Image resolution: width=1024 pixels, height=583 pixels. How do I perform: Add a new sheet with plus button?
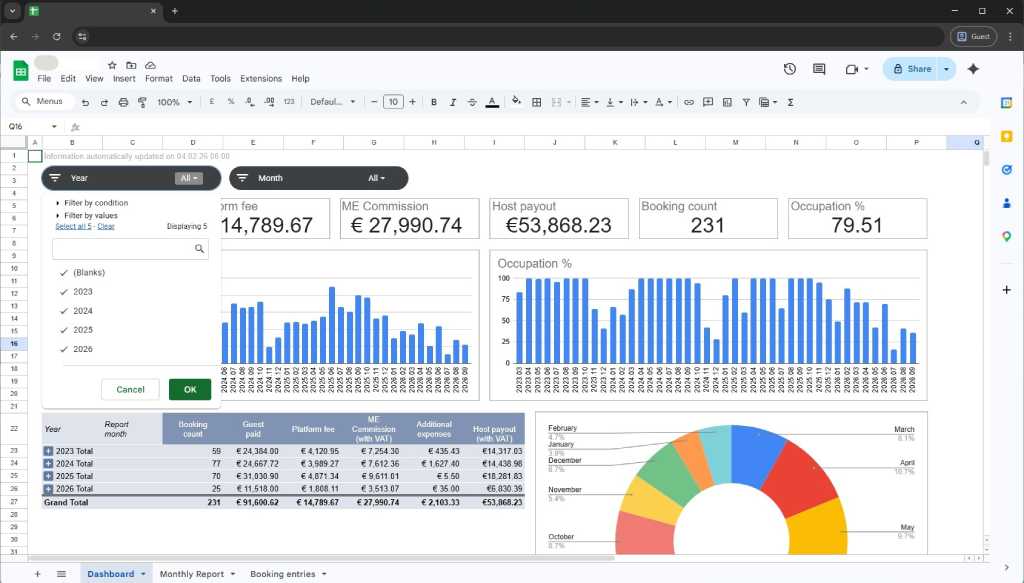point(37,574)
